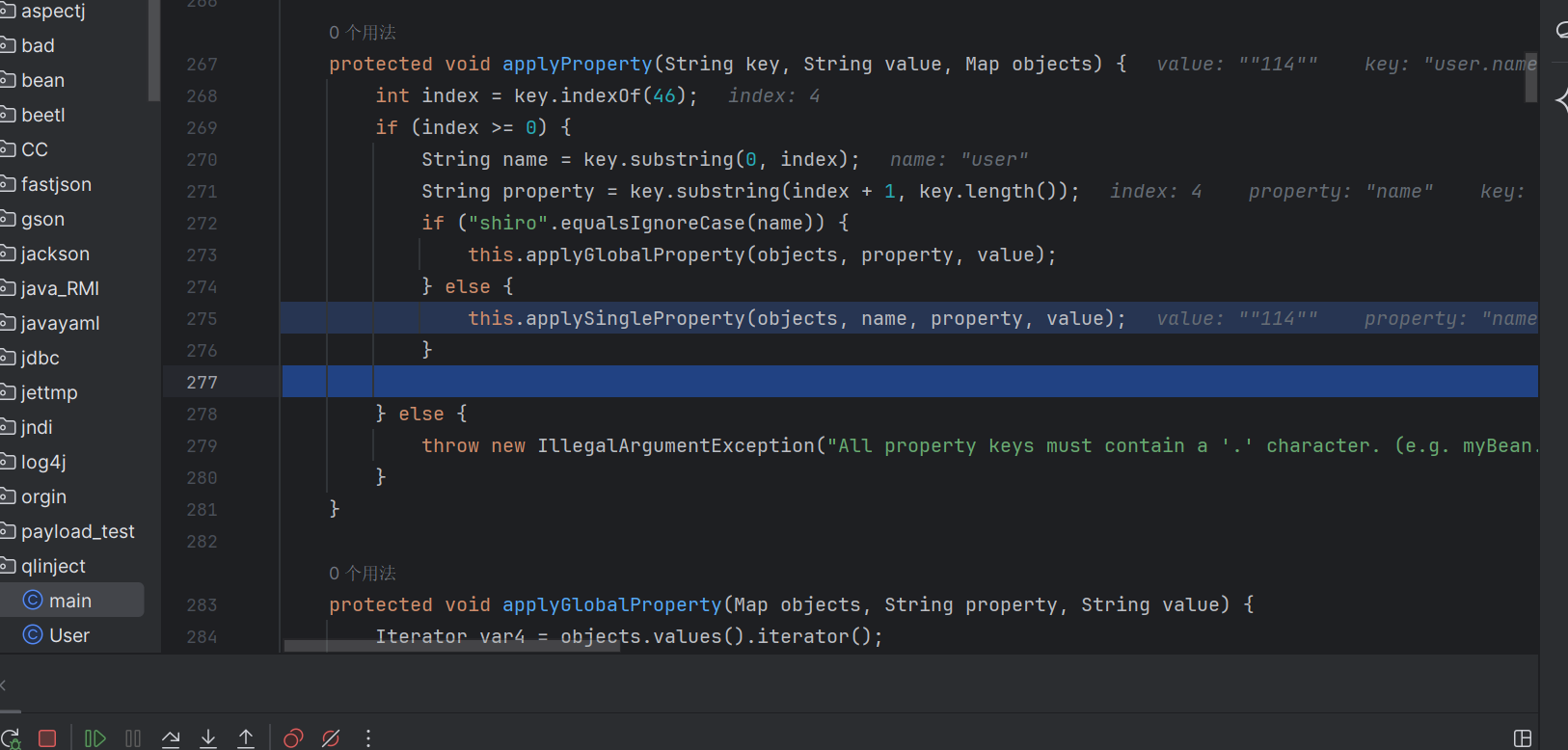Select the CC folder

point(35,149)
